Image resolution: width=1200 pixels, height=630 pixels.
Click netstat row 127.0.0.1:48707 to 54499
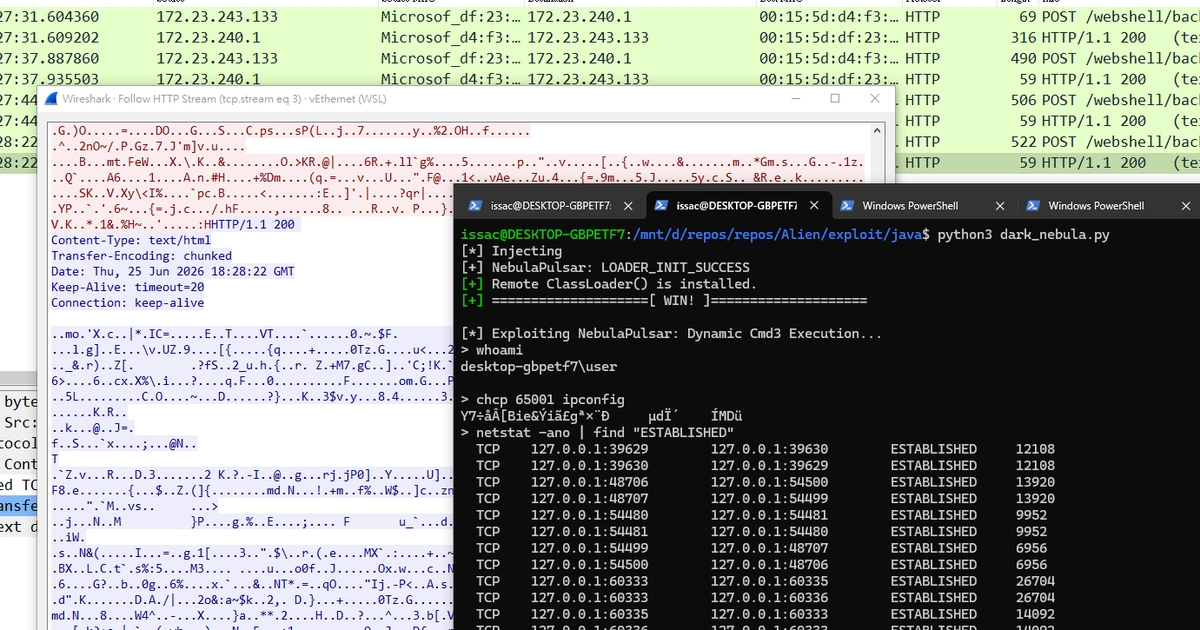[765, 498]
